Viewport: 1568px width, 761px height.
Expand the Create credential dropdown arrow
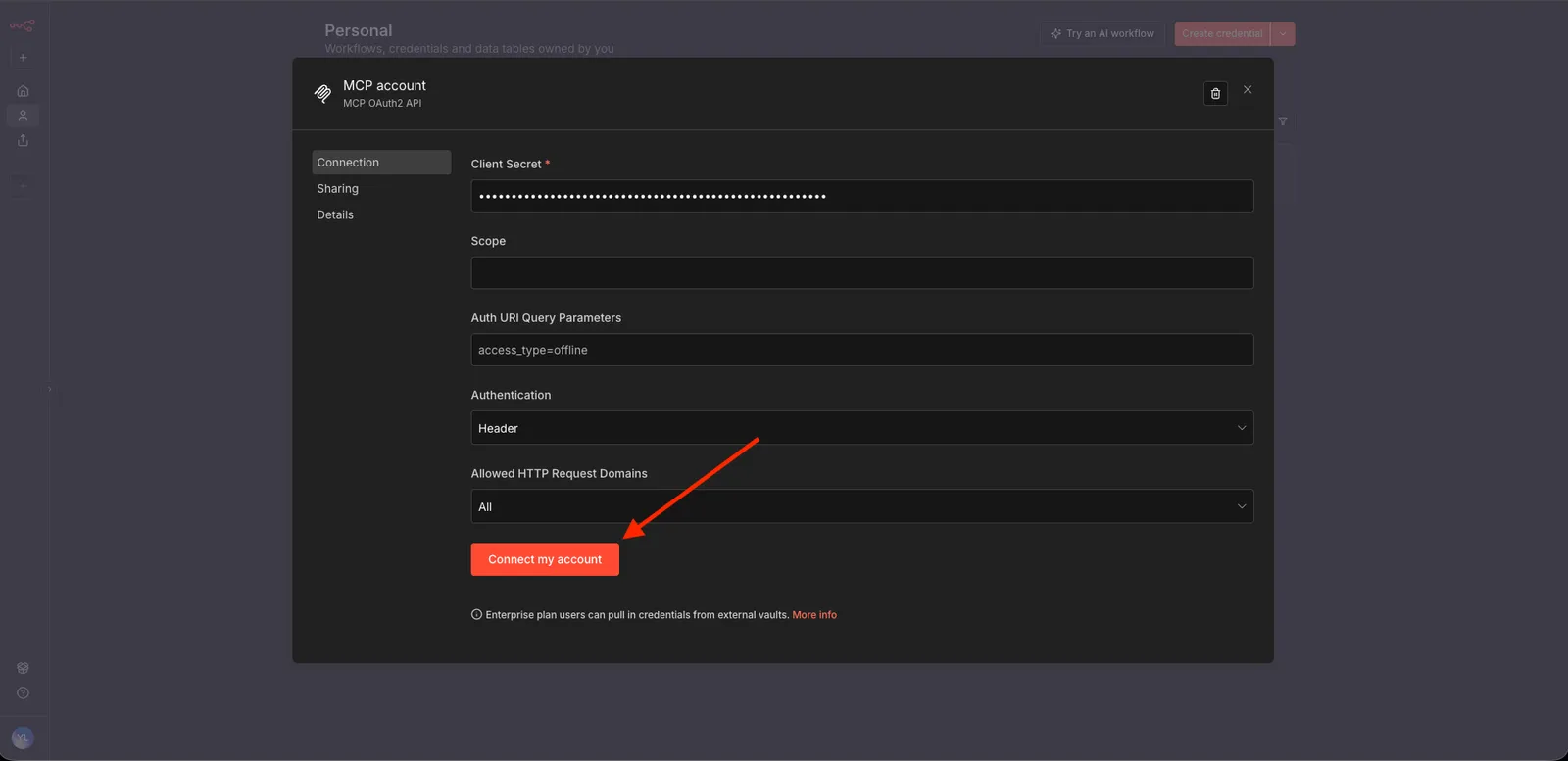click(1283, 34)
